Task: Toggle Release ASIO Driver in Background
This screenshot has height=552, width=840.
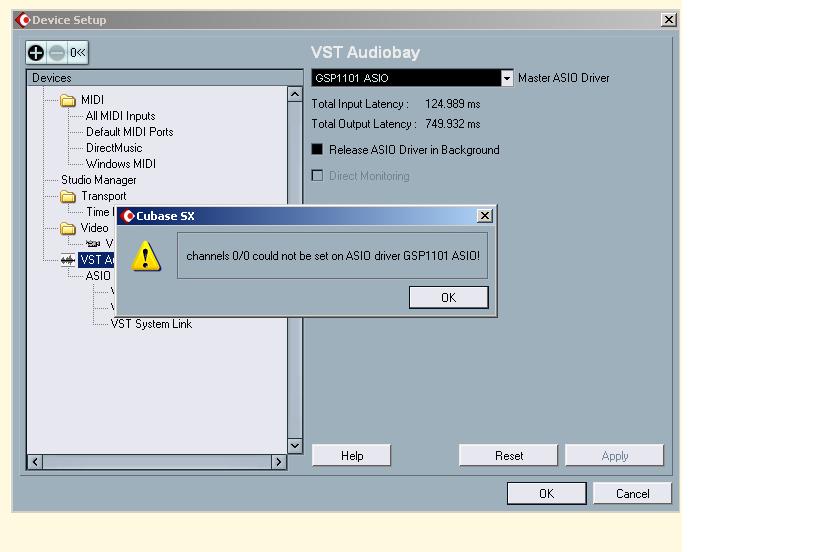Action: click(x=318, y=150)
